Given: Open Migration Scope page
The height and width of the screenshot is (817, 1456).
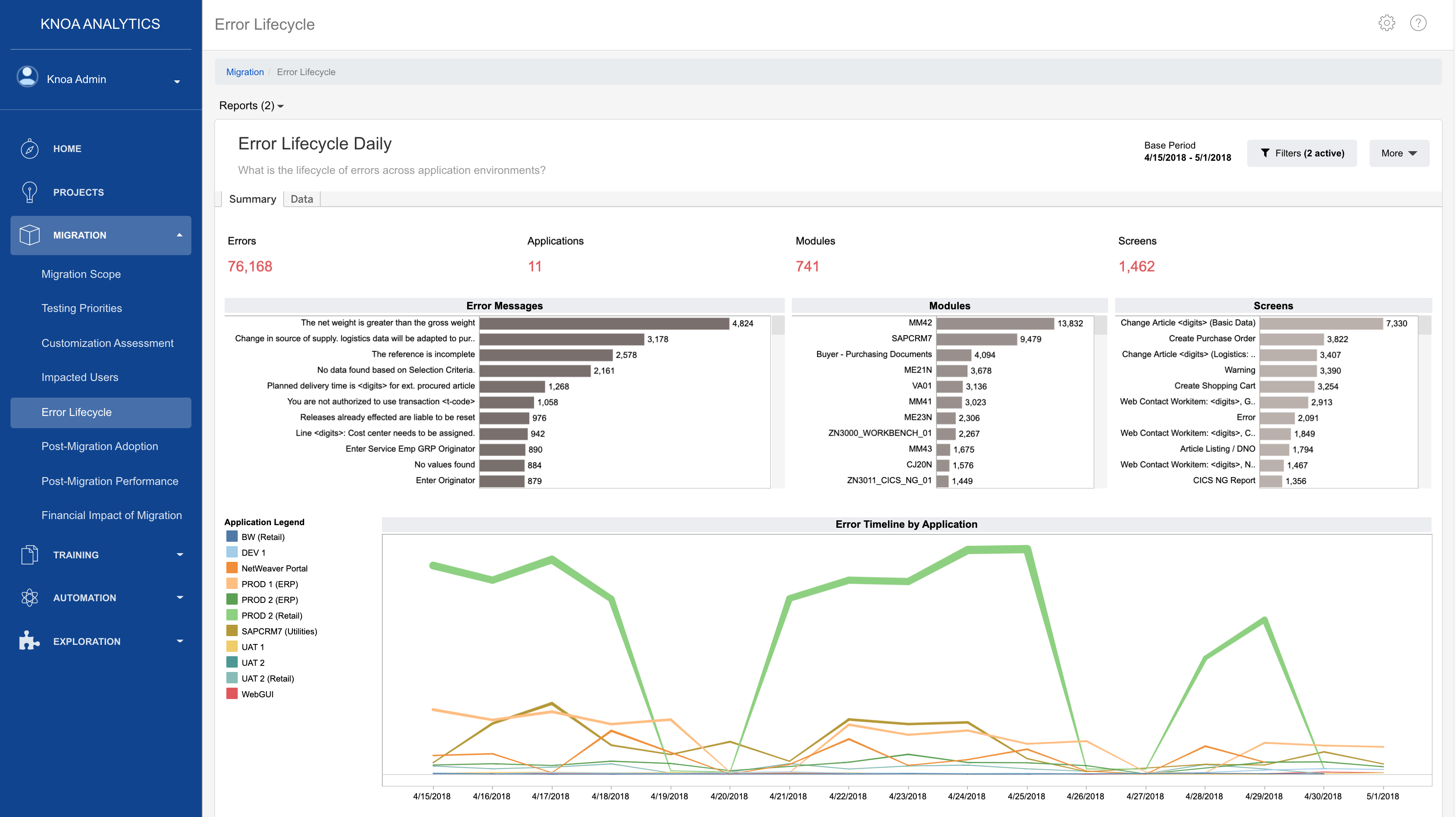Looking at the screenshot, I should [81, 274].
